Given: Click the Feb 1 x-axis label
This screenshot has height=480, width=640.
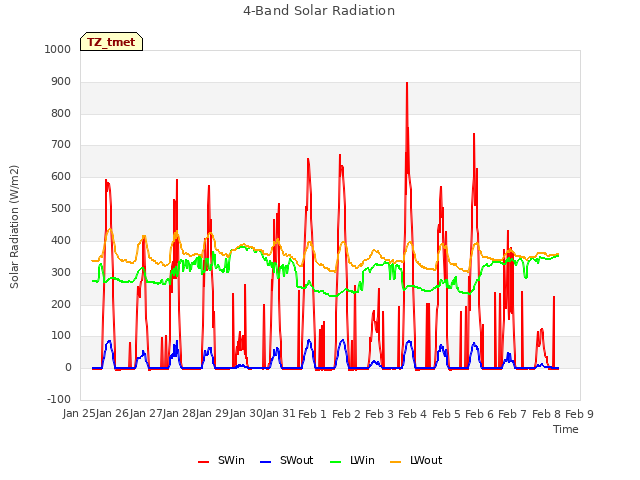Looking at the screenshot, I should 312,414.
